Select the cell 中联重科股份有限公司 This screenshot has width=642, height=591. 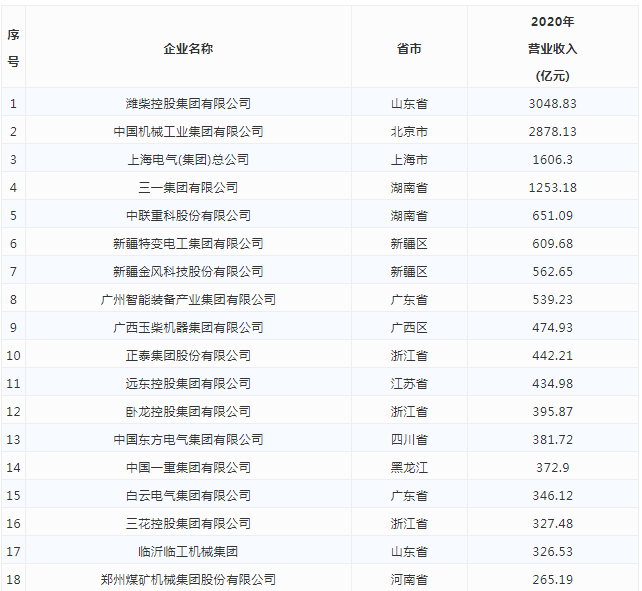click(x=188, y=215)
